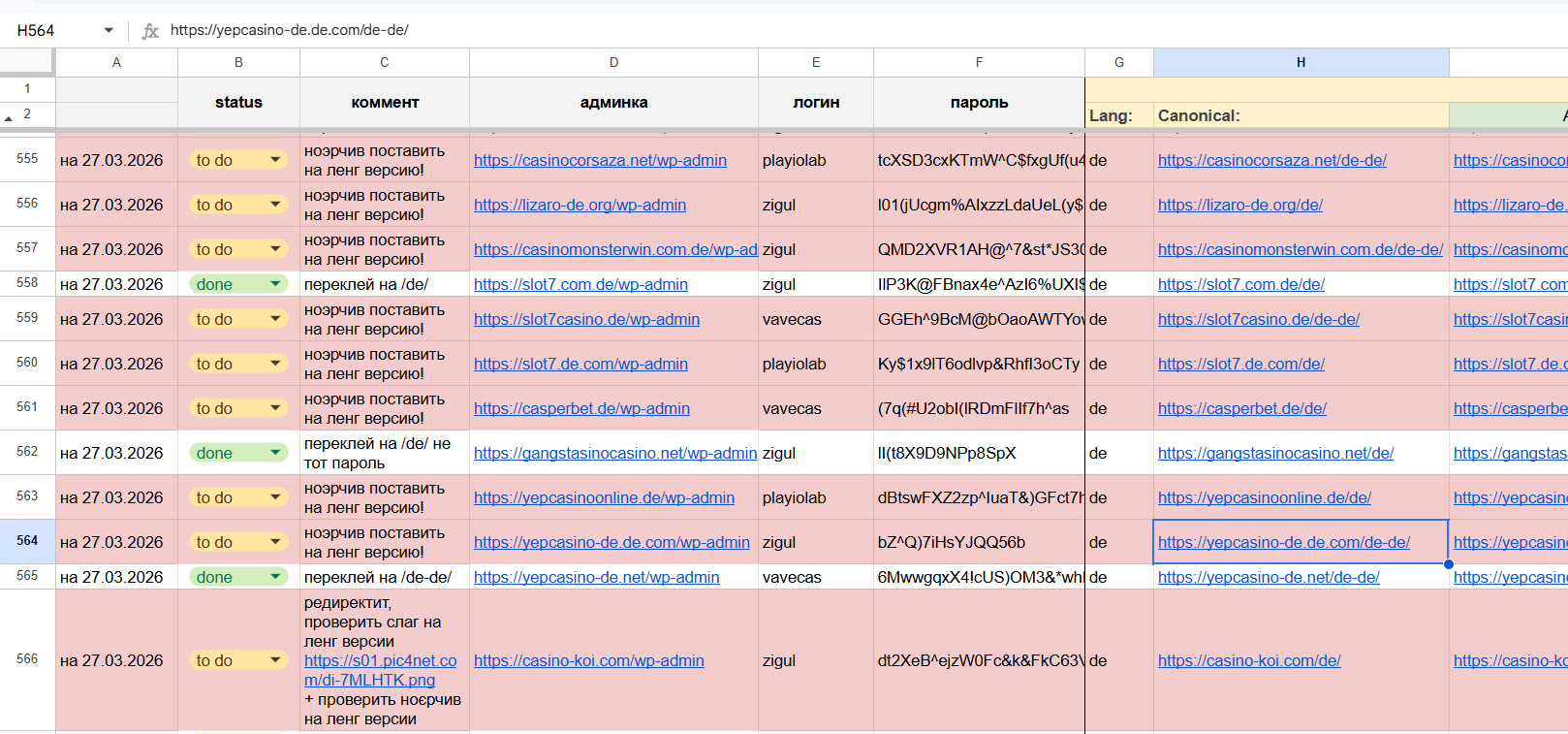The width and height of the screenshot is (1568, 734).
Task: Click into the formula bar URL text
Action: coord(289,30)
